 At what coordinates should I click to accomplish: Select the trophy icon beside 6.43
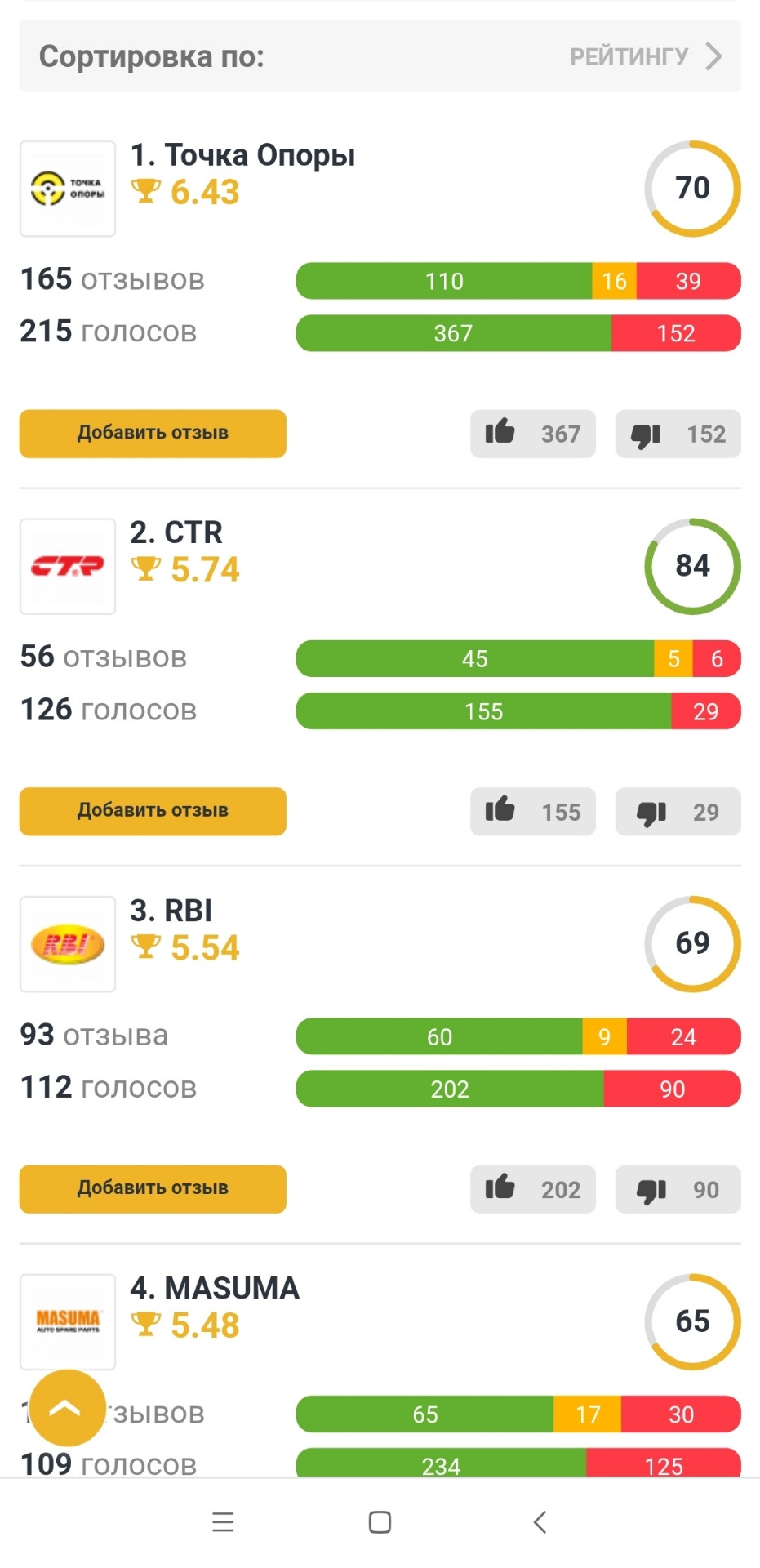click(145, 192)
